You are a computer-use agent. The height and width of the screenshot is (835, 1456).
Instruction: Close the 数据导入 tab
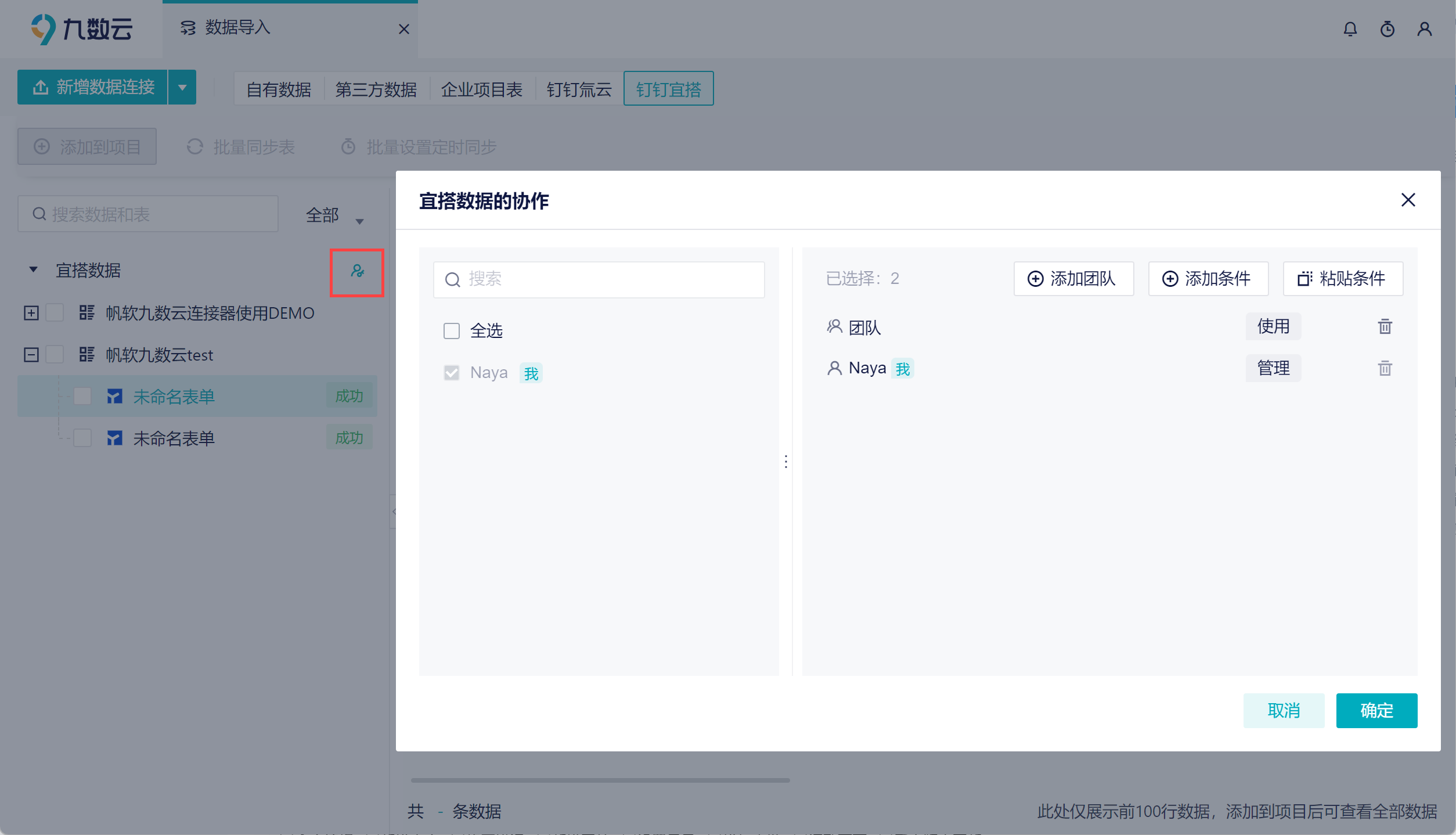tap(404, 29)
